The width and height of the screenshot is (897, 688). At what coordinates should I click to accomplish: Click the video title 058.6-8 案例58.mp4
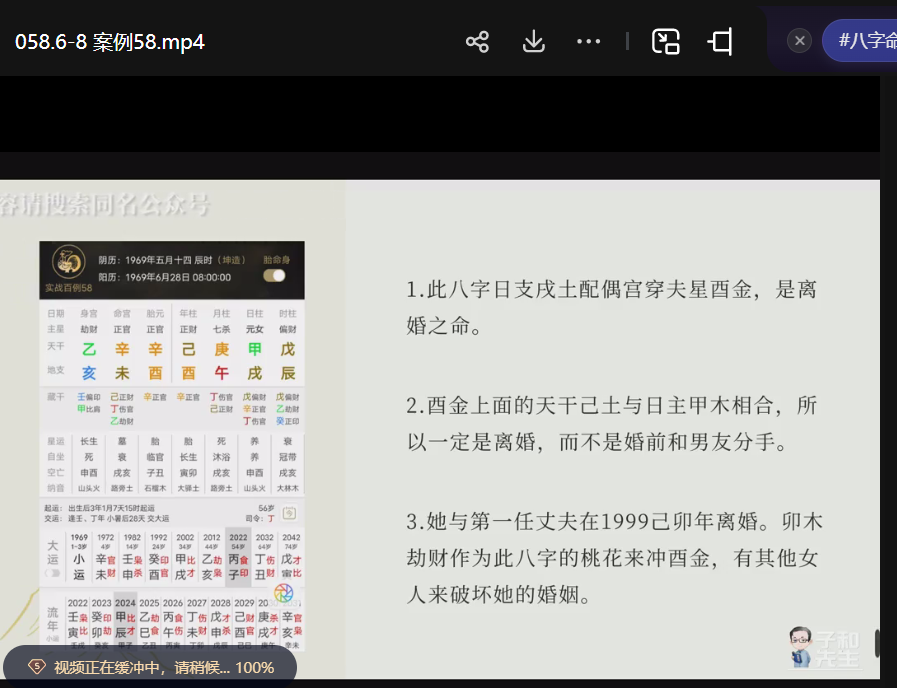click(110, 42)
